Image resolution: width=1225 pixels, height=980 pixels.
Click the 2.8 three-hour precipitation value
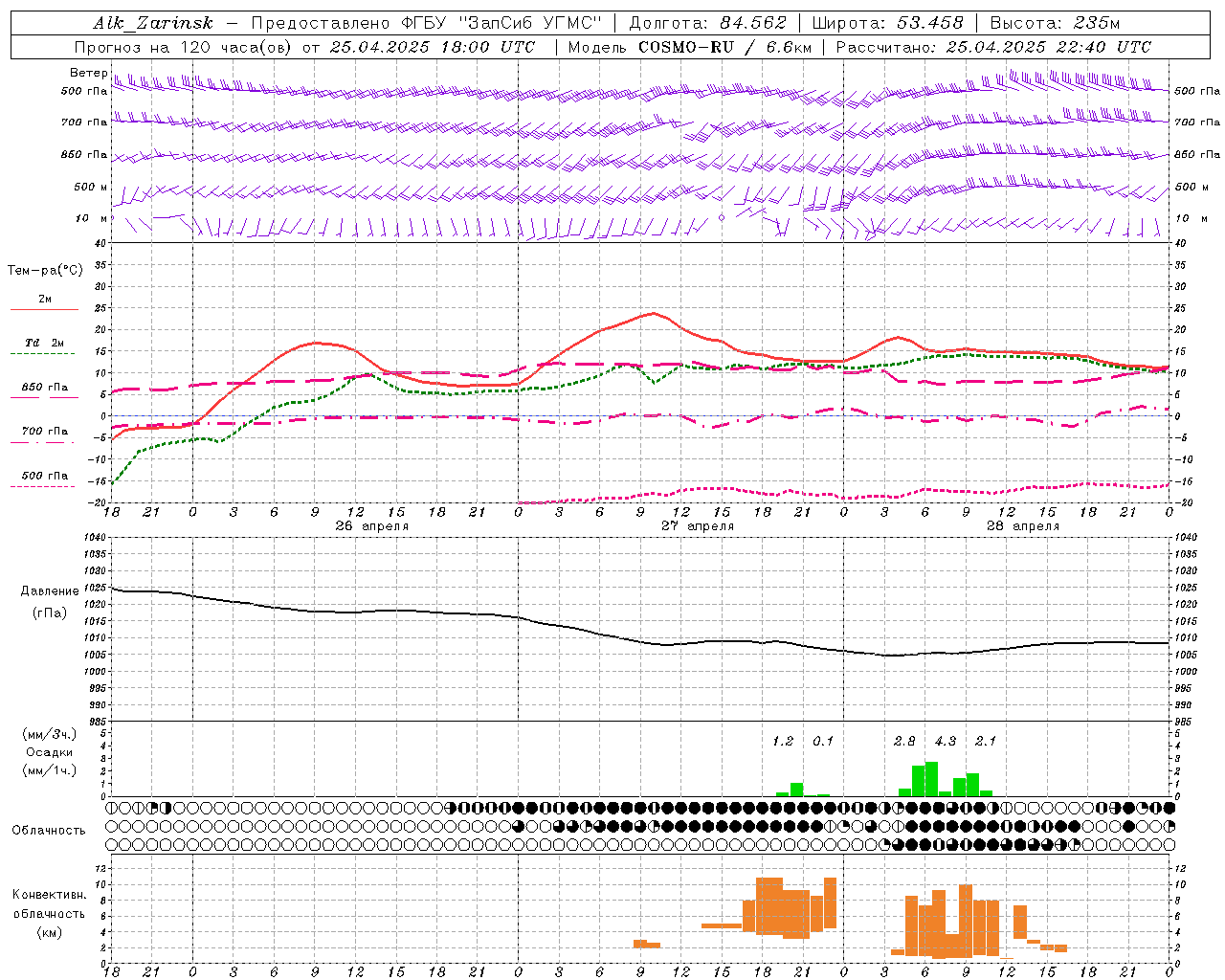pos(904,742)
